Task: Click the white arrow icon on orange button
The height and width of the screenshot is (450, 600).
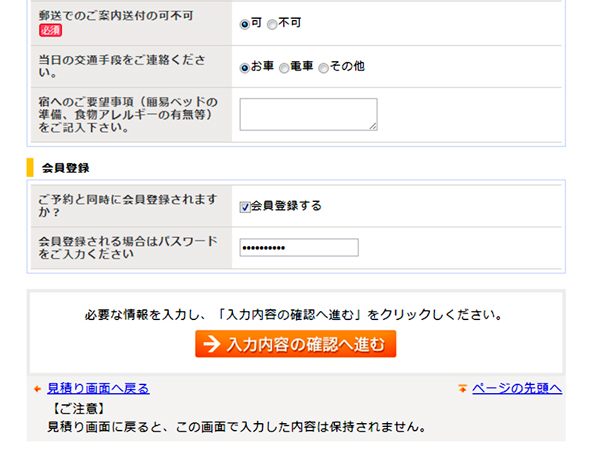Action: pos(212,344)
